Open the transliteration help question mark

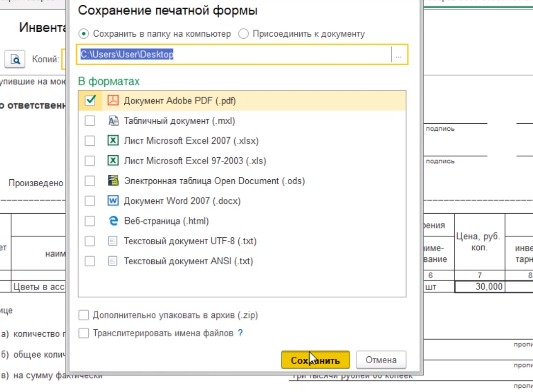[240, 333]
